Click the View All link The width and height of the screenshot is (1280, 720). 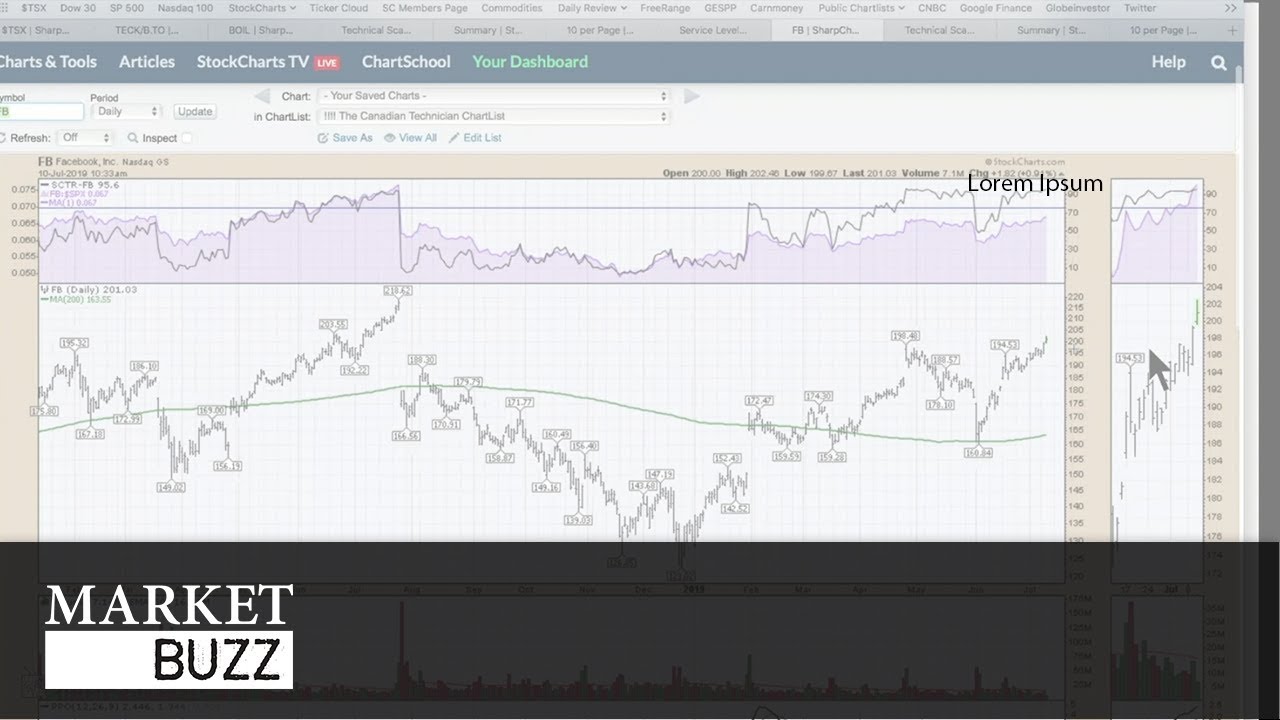(418, 138)
